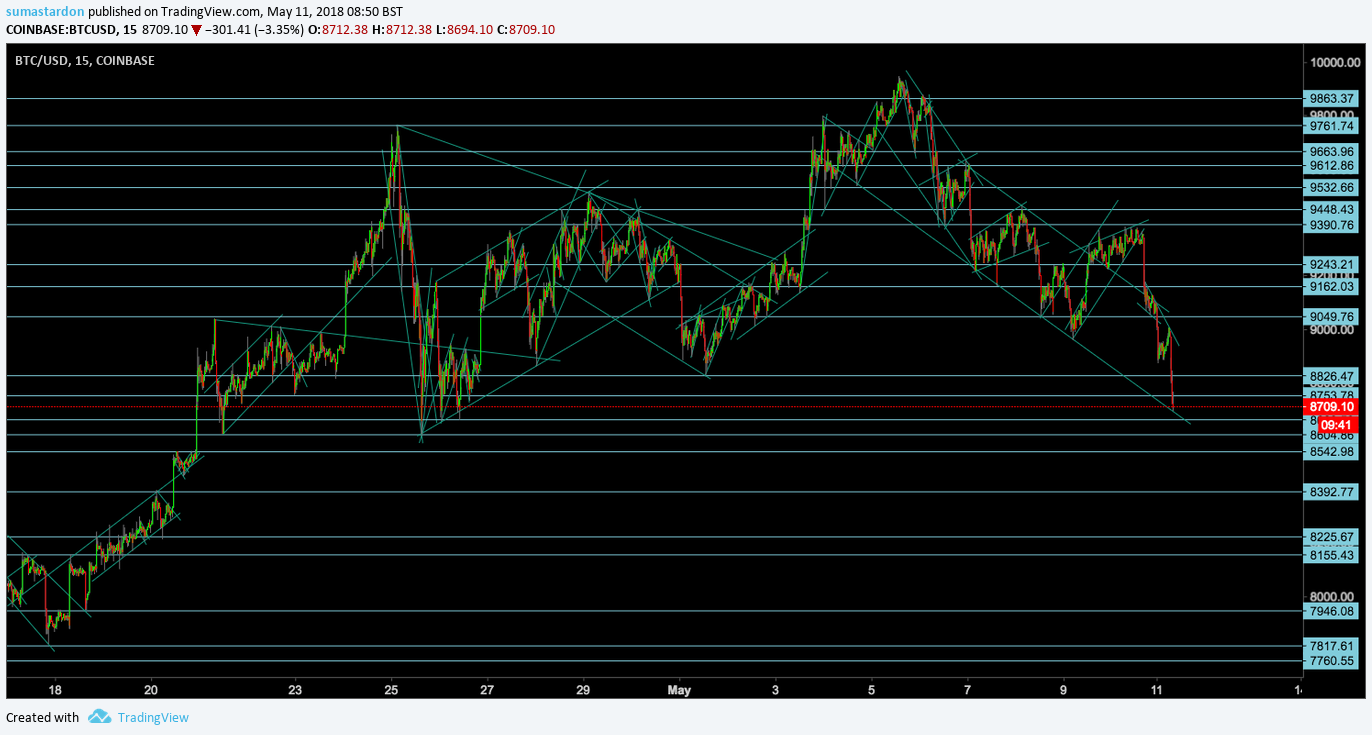Open sumastardon author profile link
Image resolution: width=1372 pixels, height=735 pixels.
click(x=44, y=11)
